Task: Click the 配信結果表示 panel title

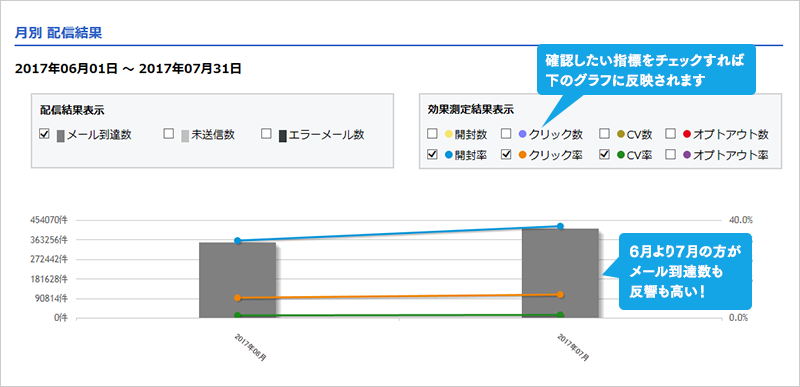Action: (x=72, y=110)
